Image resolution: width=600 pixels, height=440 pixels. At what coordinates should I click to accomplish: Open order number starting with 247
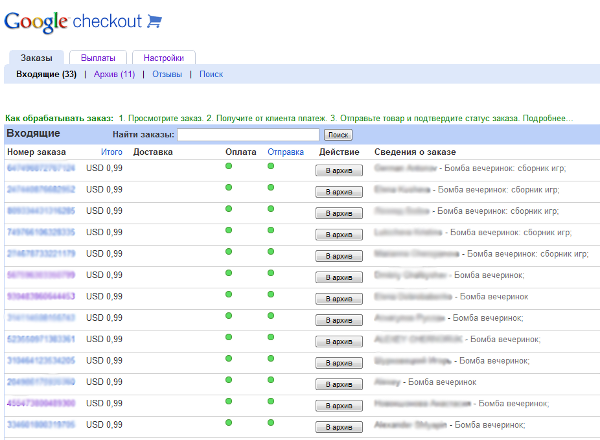[41, 189]
